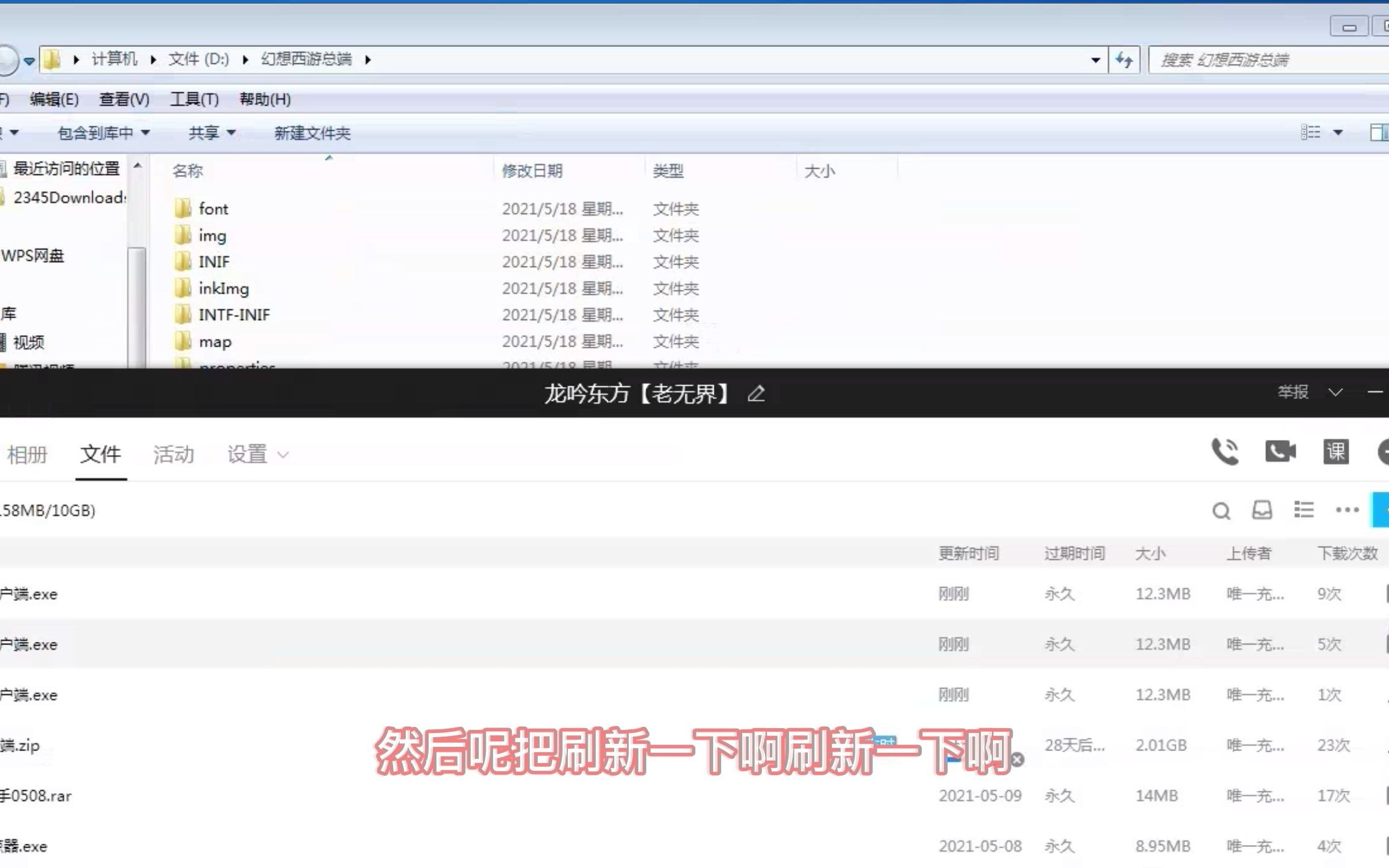Refresh the Explorer address bar

1124,60
